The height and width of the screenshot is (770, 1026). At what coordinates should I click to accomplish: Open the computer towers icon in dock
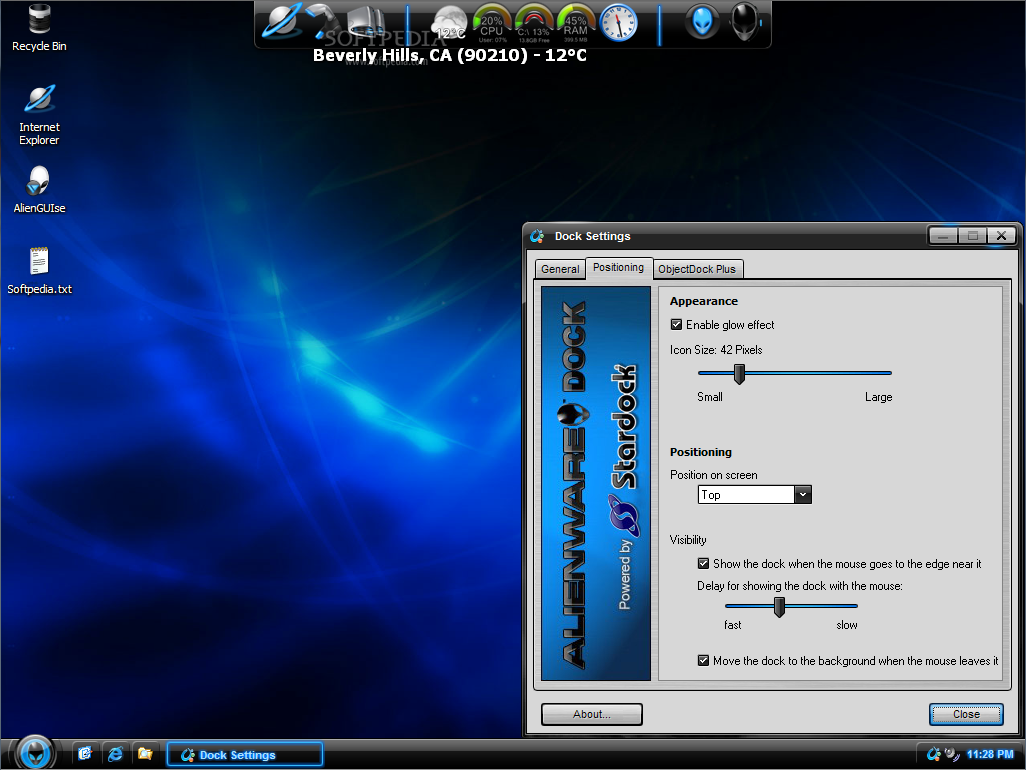click(x=365, y=22)
